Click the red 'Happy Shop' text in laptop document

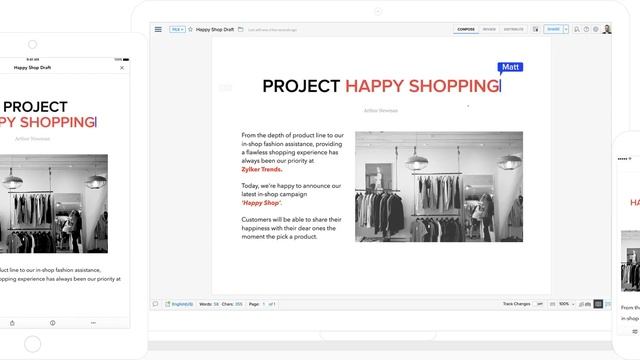261,203
